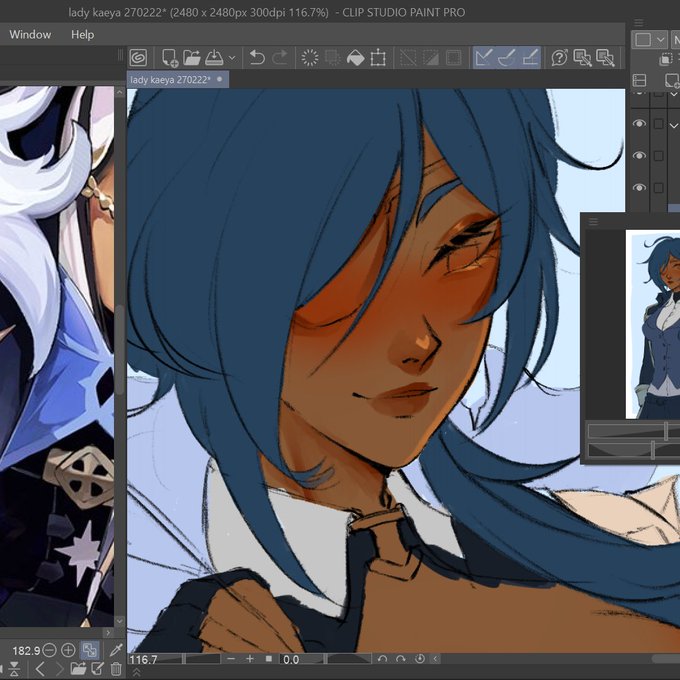Screen dimensions: 680x680
Task: Expand bottom panel double chevron
Action: [x=137, y=673]
